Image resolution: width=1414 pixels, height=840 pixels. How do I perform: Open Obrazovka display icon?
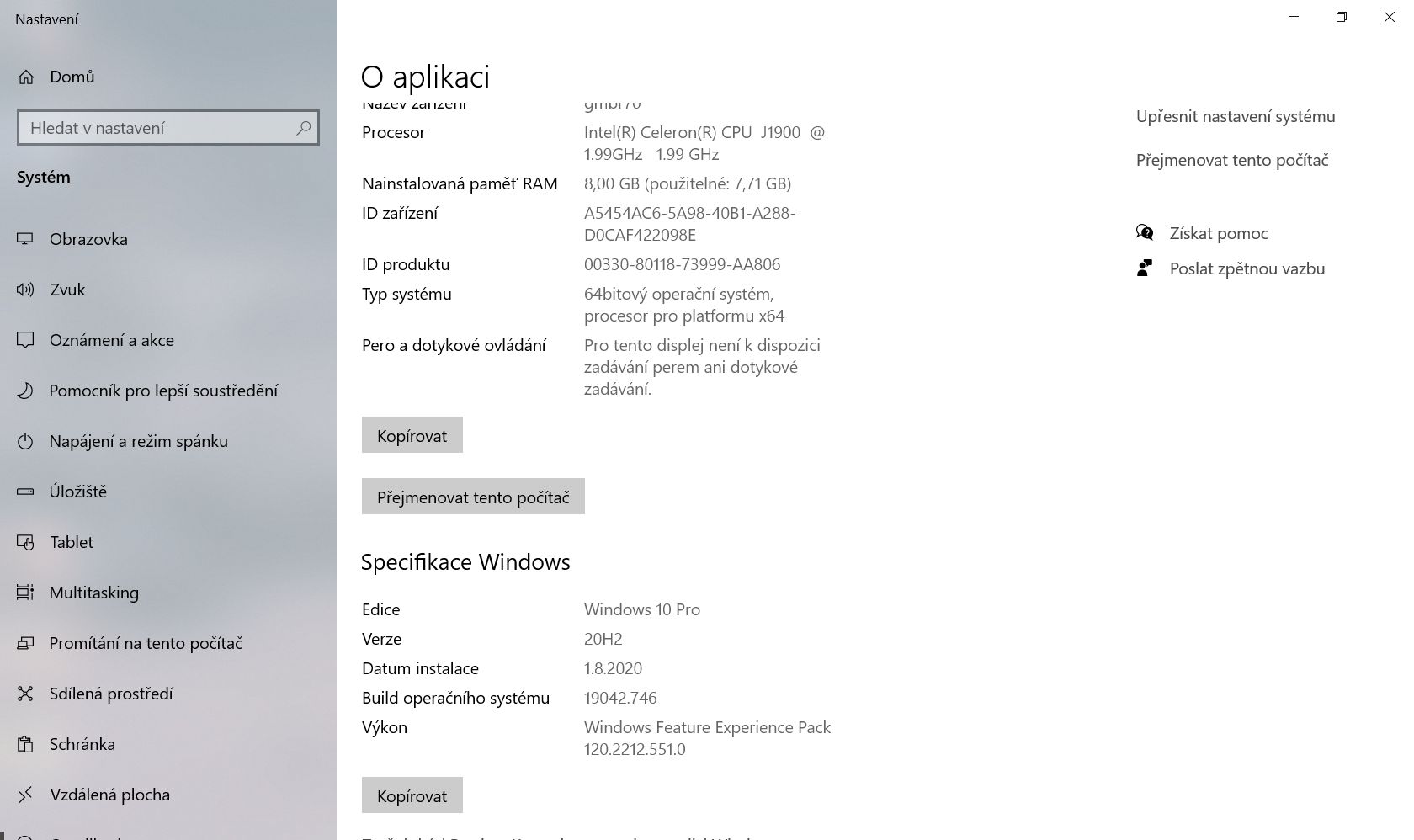pos(25,239)
